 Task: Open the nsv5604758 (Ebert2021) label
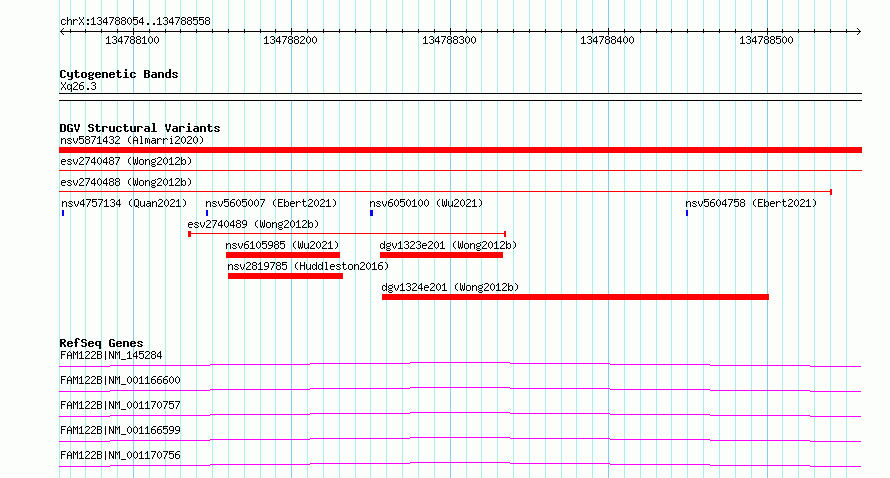tap(751, 203)
